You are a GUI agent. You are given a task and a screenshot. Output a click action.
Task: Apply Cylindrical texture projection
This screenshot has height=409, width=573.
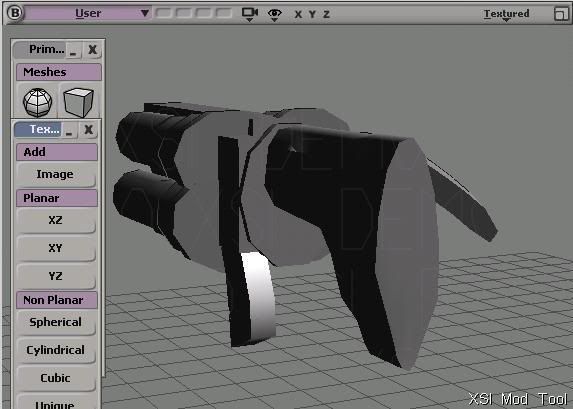56,351
